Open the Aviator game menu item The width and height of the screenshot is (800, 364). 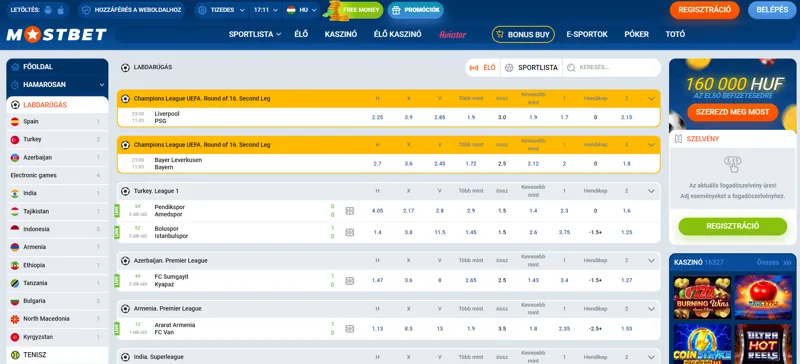(x=453, y=35)
